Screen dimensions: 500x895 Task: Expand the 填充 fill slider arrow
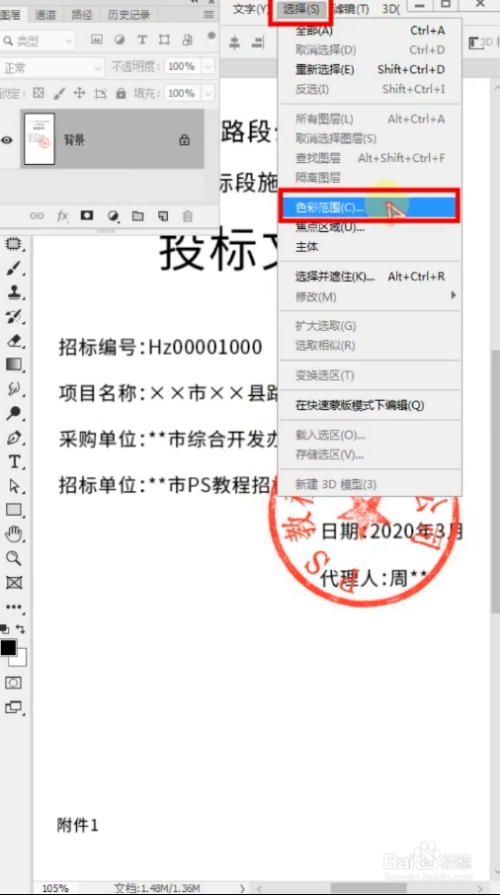[208, 93]
